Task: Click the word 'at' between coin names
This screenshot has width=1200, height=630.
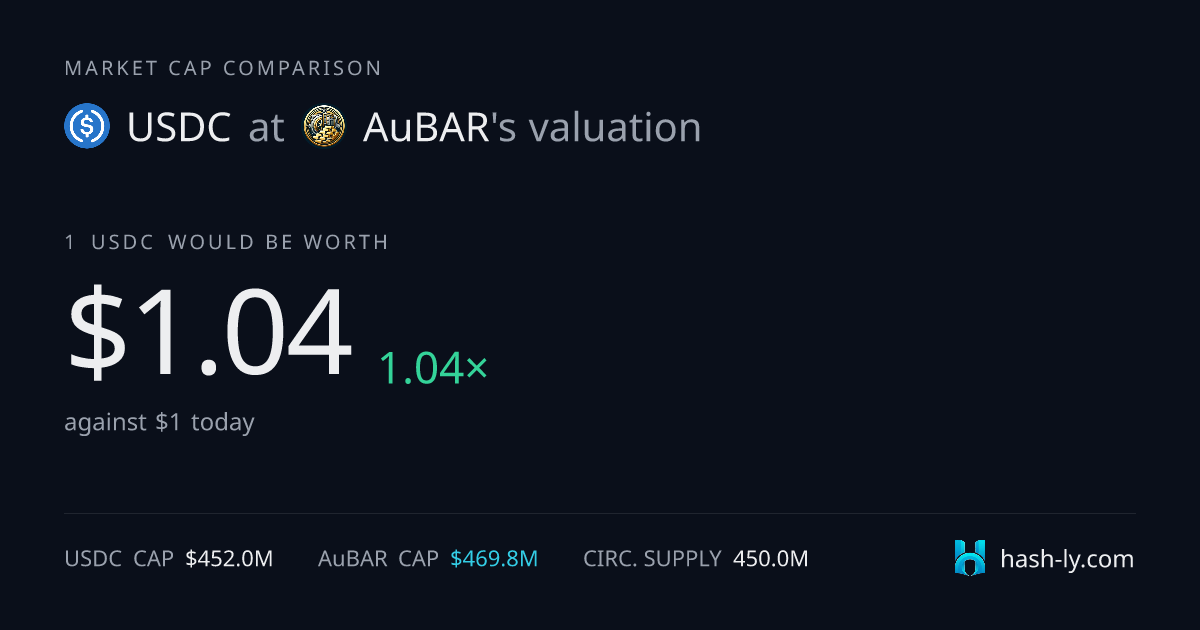Action: click(x=267, y=129)
